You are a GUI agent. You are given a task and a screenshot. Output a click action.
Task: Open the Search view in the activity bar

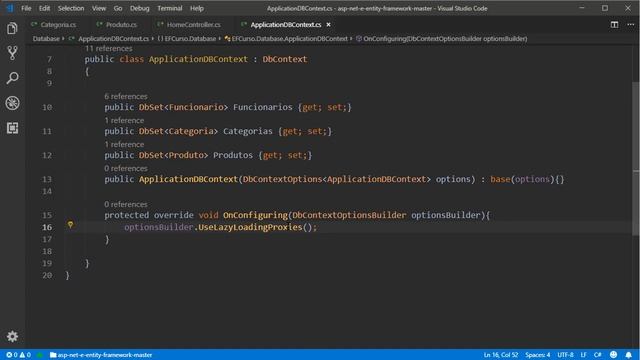pyautogui.click(x=12, y=78)
